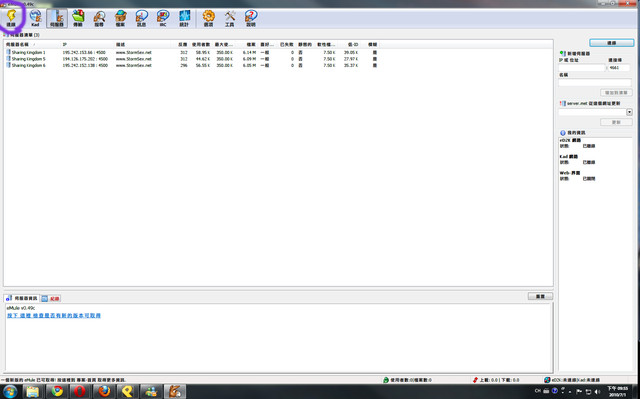Click the 56.55 K users cell
Viewport: 640px width, 399px height.
pos(202,66)
